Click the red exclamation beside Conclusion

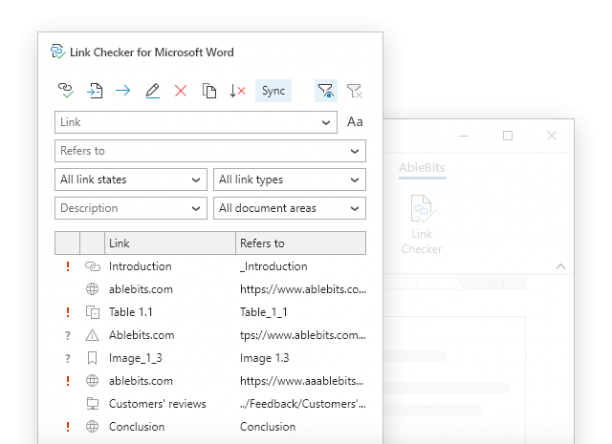(68, 427)
